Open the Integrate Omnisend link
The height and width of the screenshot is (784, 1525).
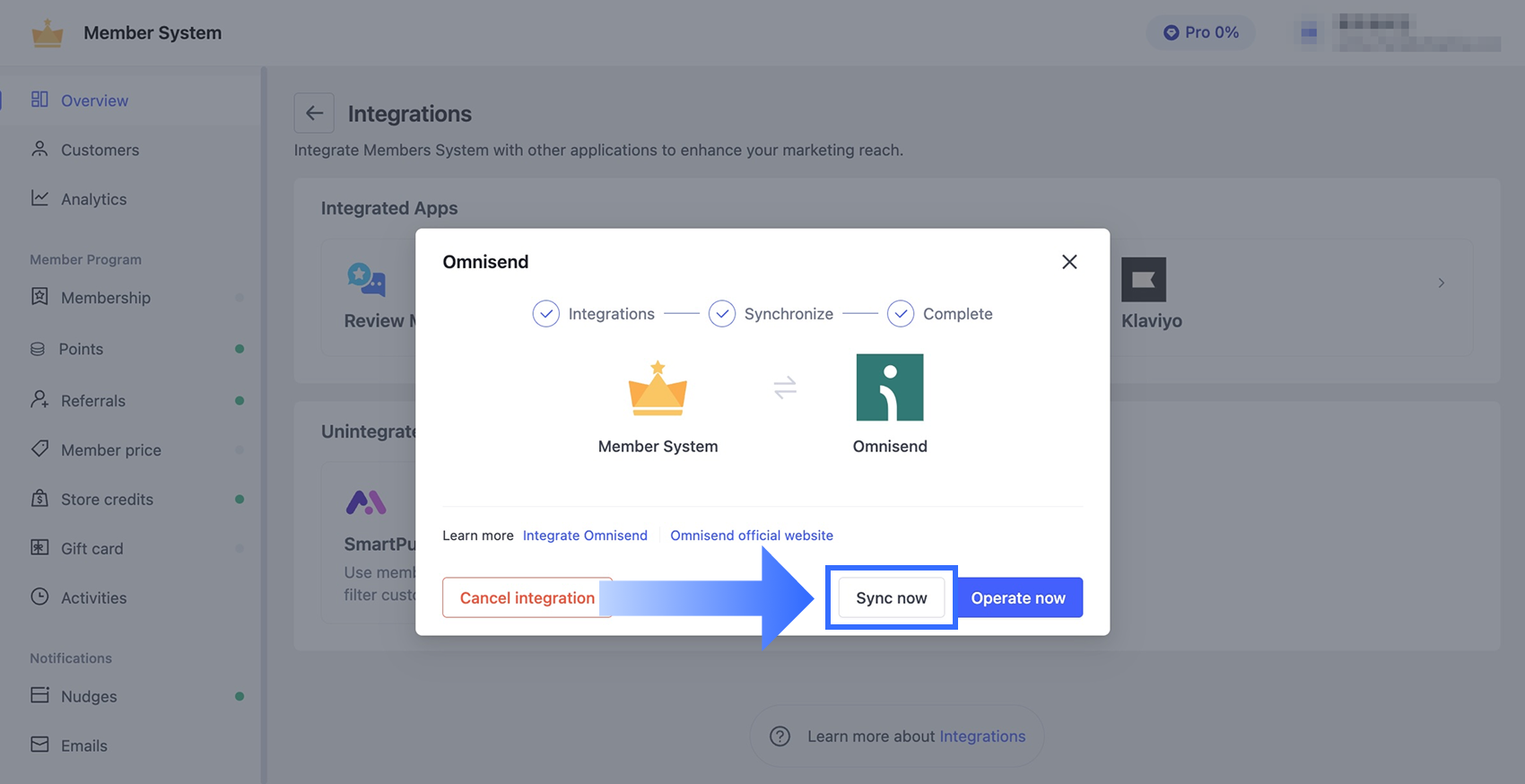coord(585,536)
